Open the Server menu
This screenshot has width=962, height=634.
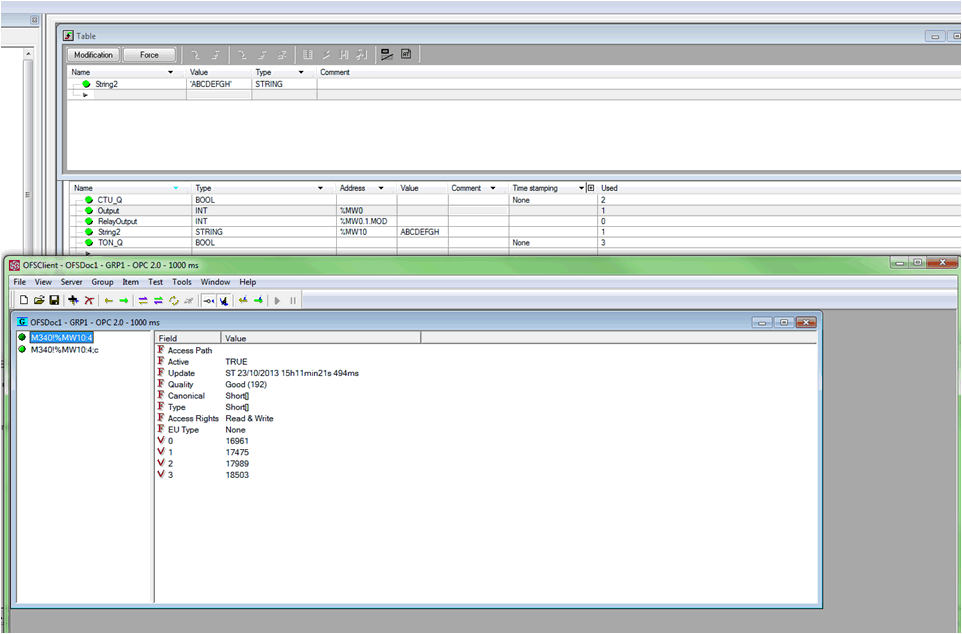(71, 282)
